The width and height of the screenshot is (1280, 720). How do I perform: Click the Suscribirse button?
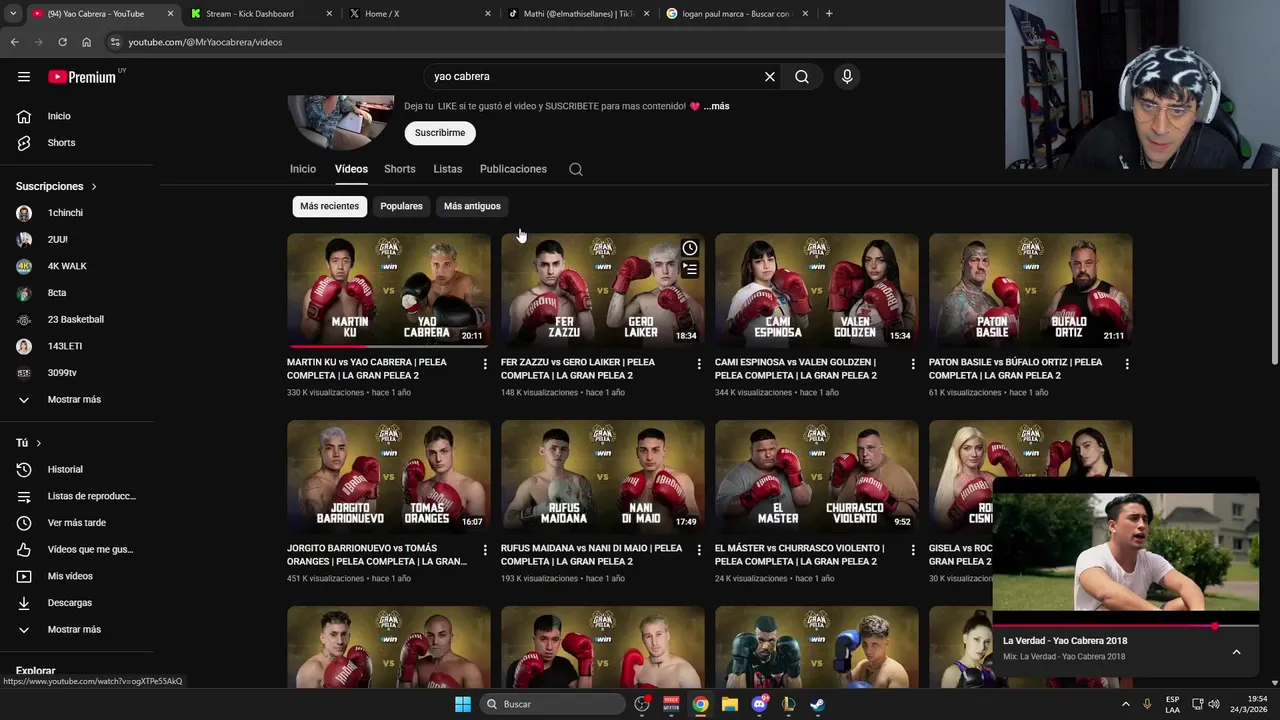click(x=440, y=133)
